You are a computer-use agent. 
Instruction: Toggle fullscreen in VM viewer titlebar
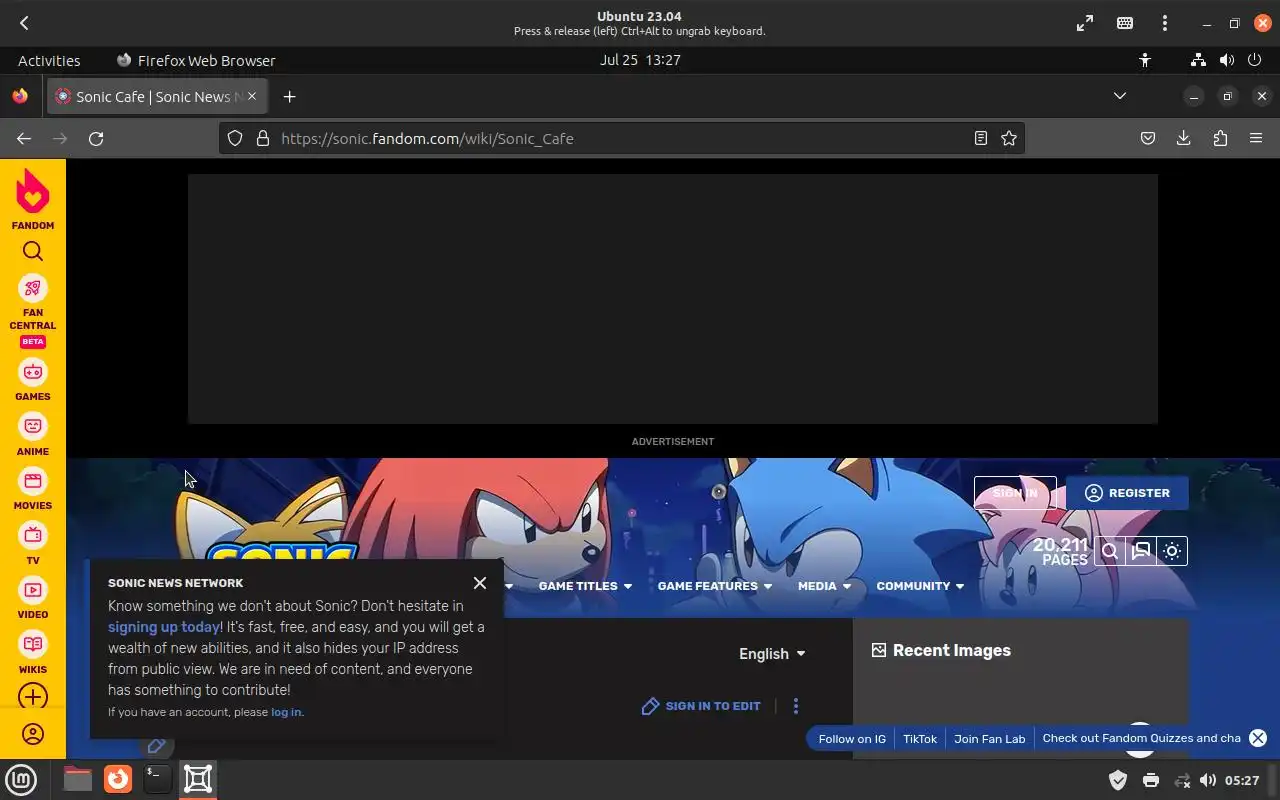tap(1085, 23)
